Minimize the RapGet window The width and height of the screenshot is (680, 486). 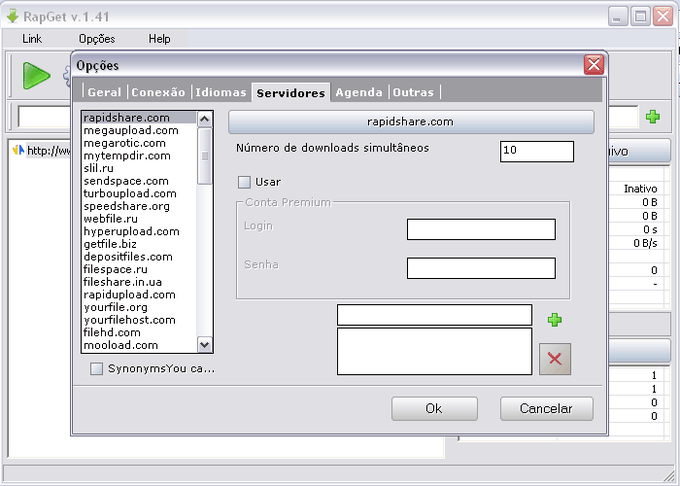click(x=618, y=16)
